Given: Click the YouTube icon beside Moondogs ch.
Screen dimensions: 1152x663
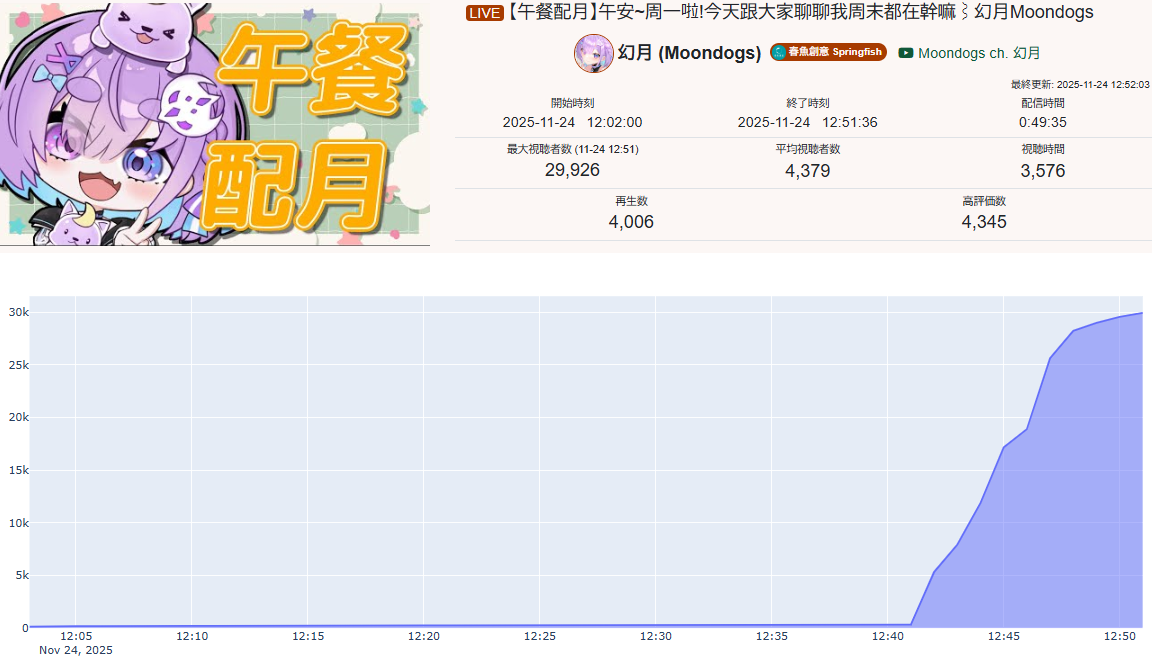Looking at the screenshot, I should pyautogui.click(x=906, y=53).
